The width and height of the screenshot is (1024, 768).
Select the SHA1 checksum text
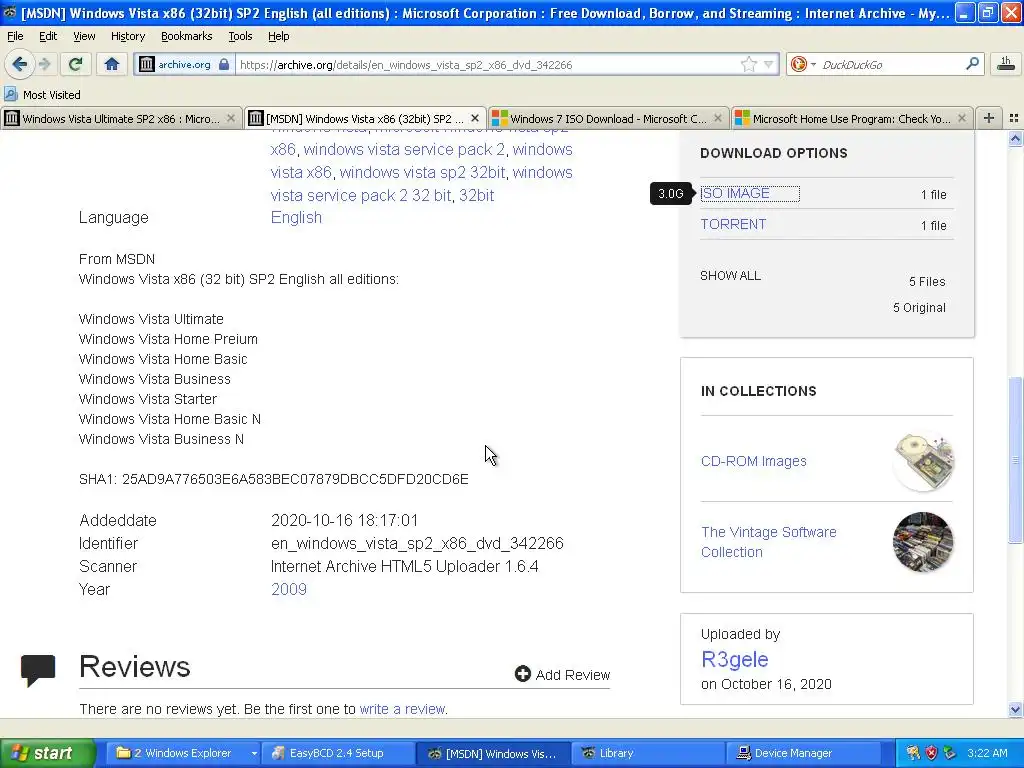click(274, 479)
